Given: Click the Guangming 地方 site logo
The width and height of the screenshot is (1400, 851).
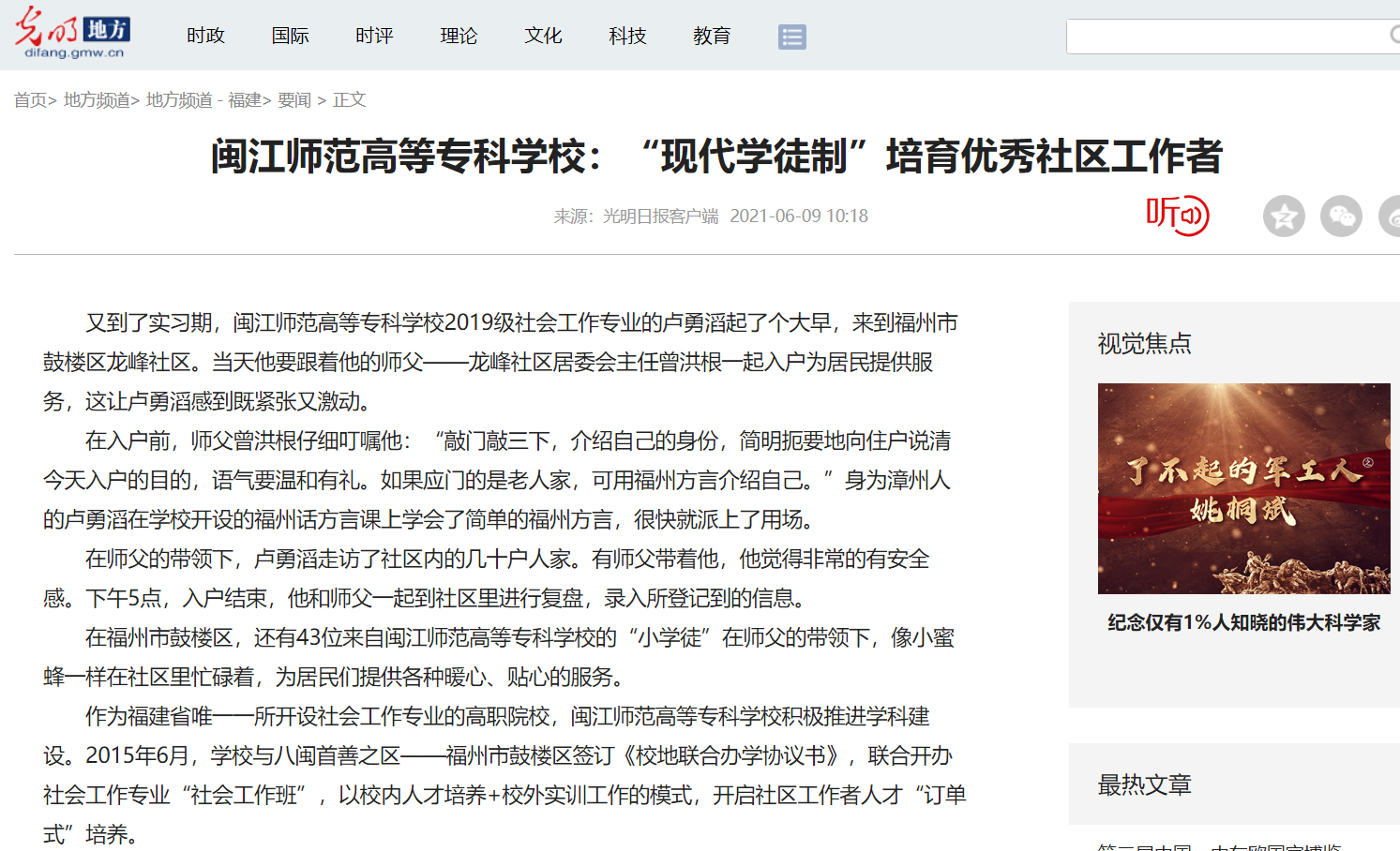Looking at the screenshot, I should pyautogui.click(x=72, y=34).
